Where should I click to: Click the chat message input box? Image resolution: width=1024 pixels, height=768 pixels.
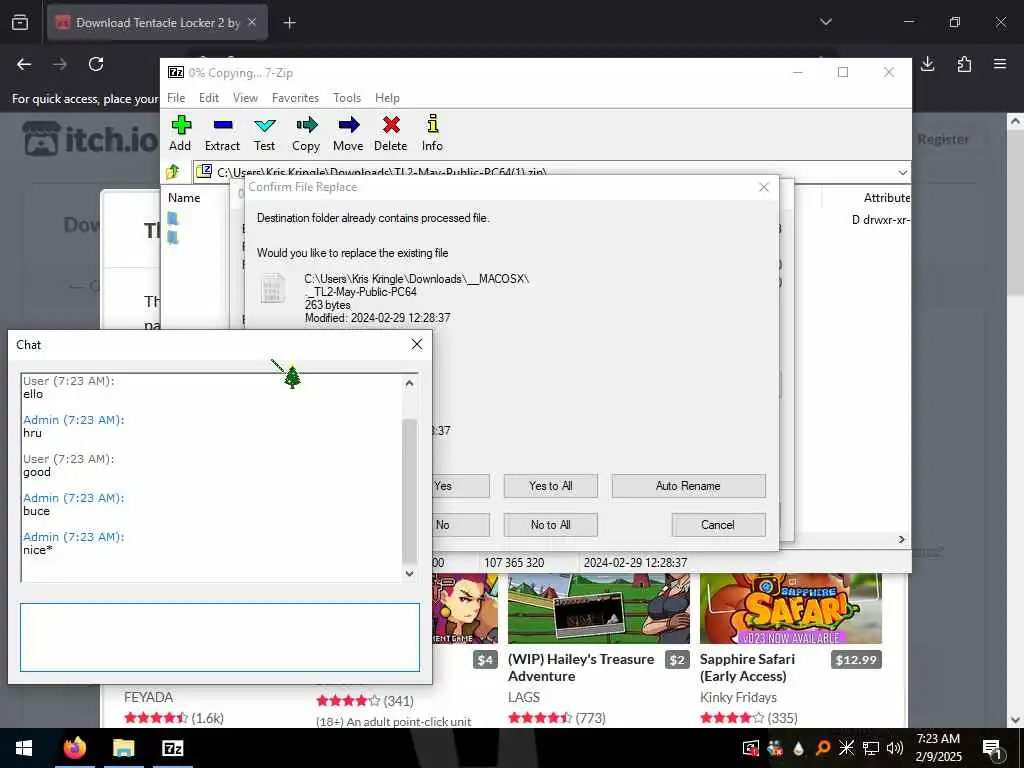(220, 637)
